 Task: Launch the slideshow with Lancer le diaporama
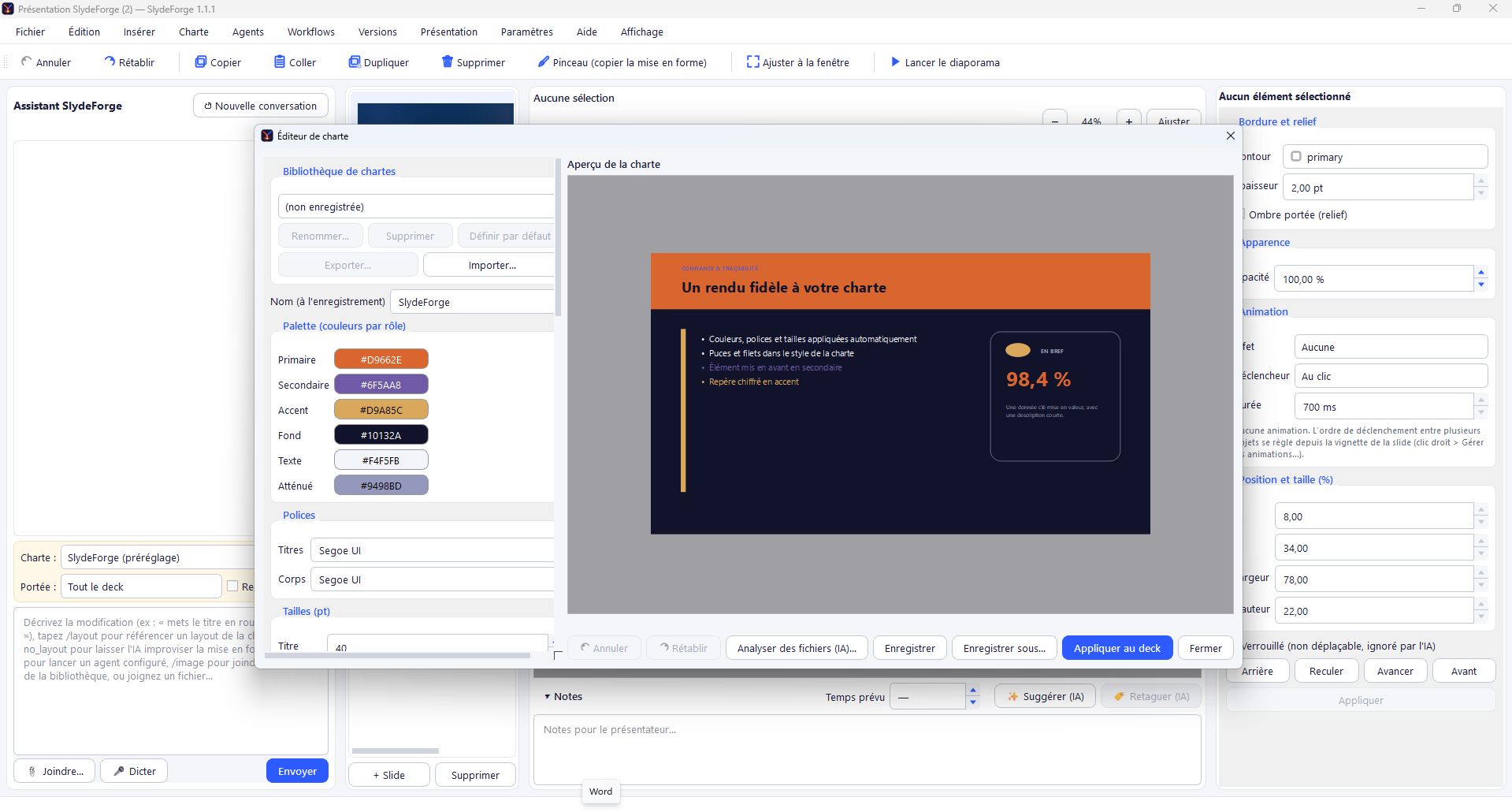(x=945, y=62)
